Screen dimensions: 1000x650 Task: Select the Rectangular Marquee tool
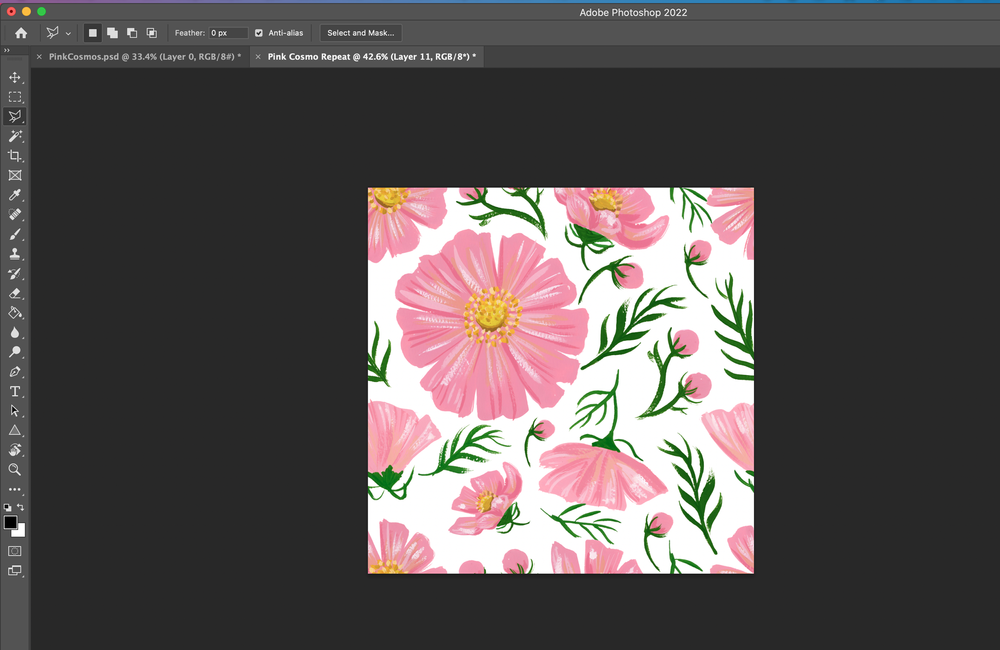(x=15, y=97)
